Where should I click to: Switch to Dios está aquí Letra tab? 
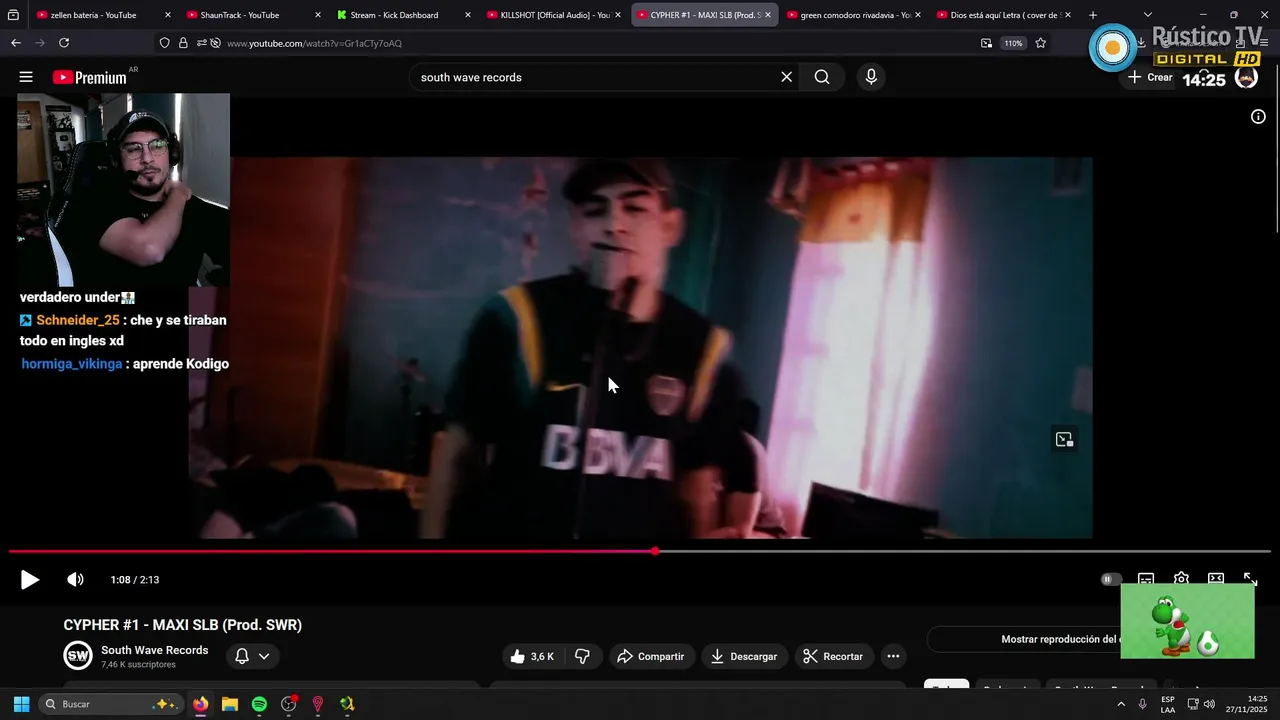1005,15
